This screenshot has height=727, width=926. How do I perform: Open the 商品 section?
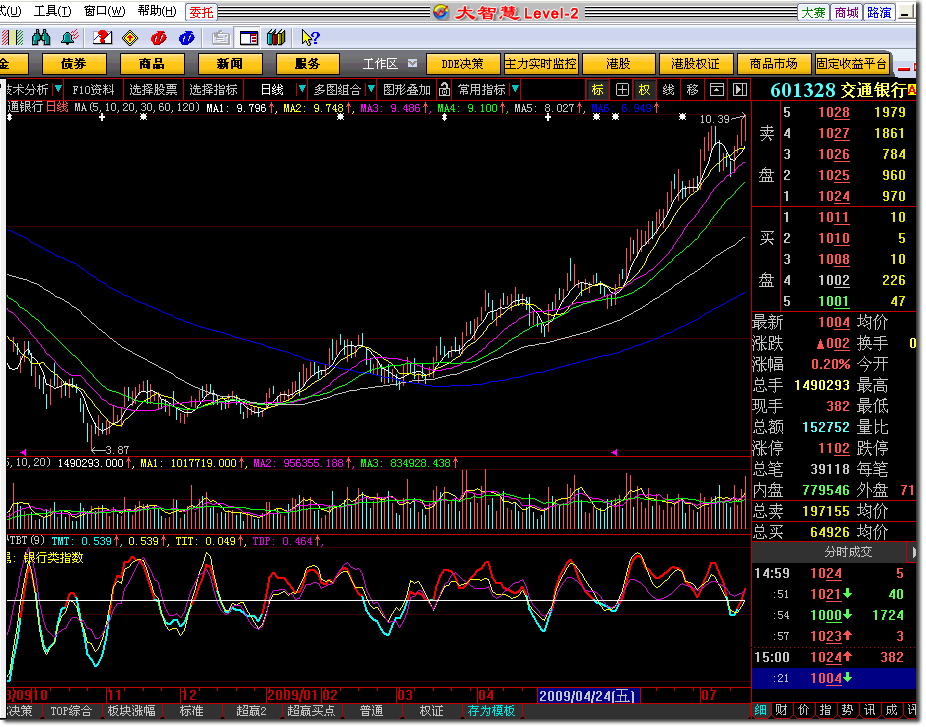[152, 64]
